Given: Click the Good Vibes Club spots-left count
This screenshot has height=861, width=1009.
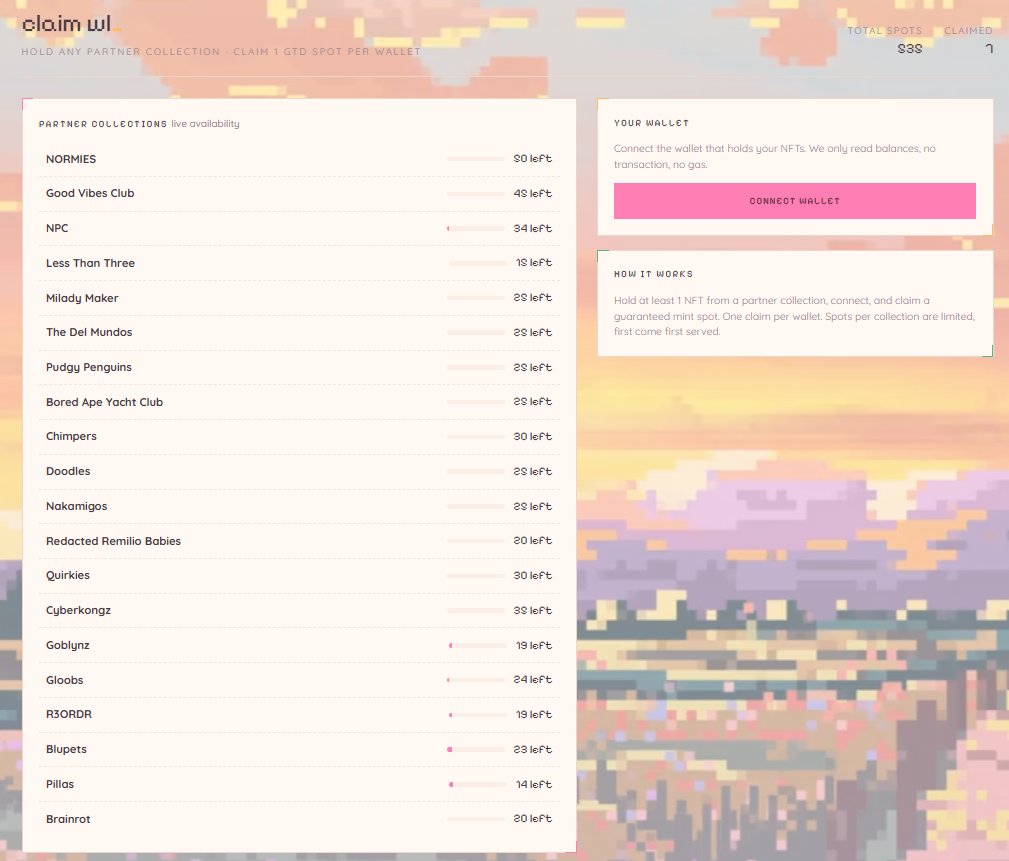Looking at the screenshot, I should point(533,193).
